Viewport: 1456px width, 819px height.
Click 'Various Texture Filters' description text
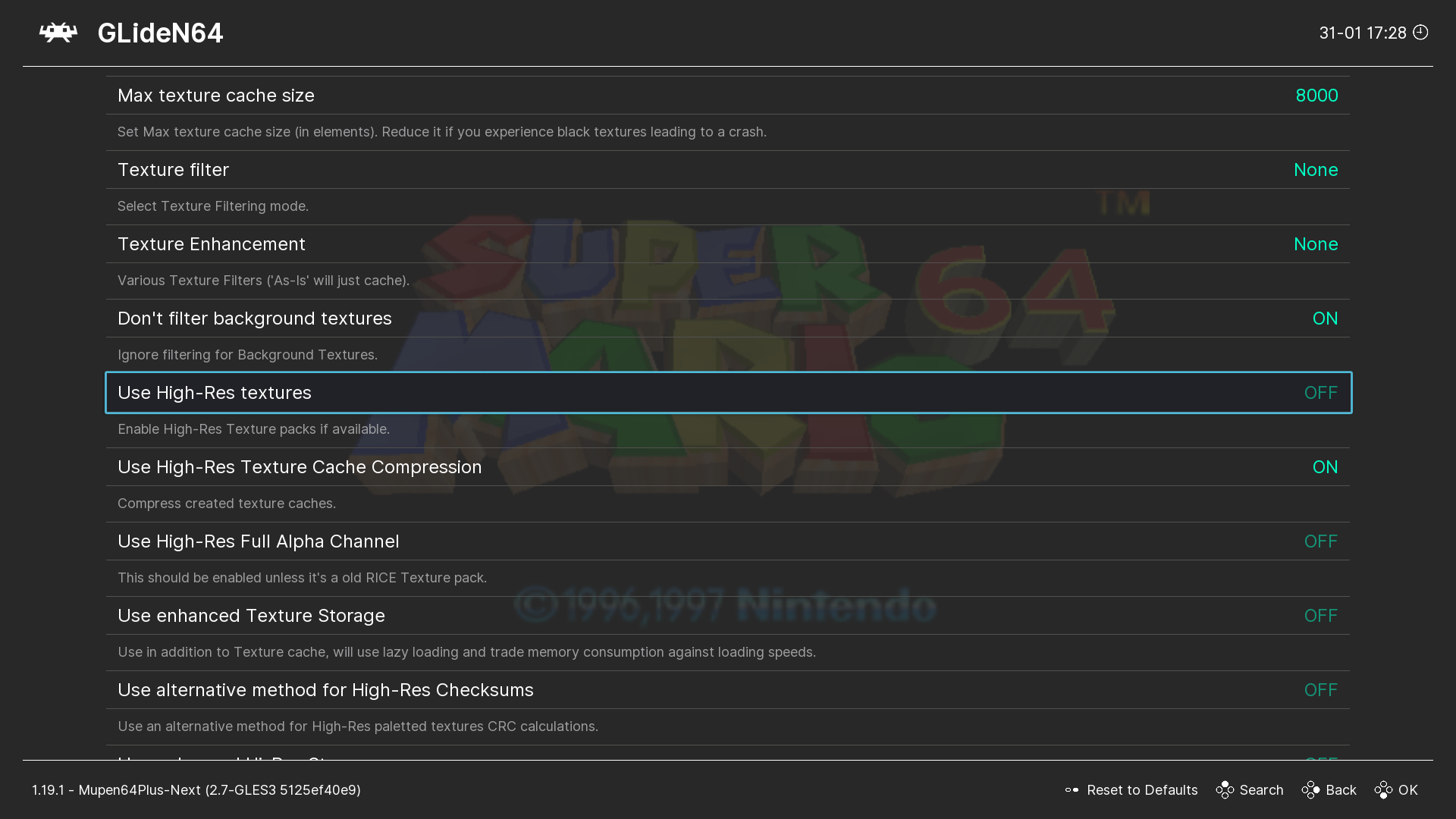click(263, 281)
